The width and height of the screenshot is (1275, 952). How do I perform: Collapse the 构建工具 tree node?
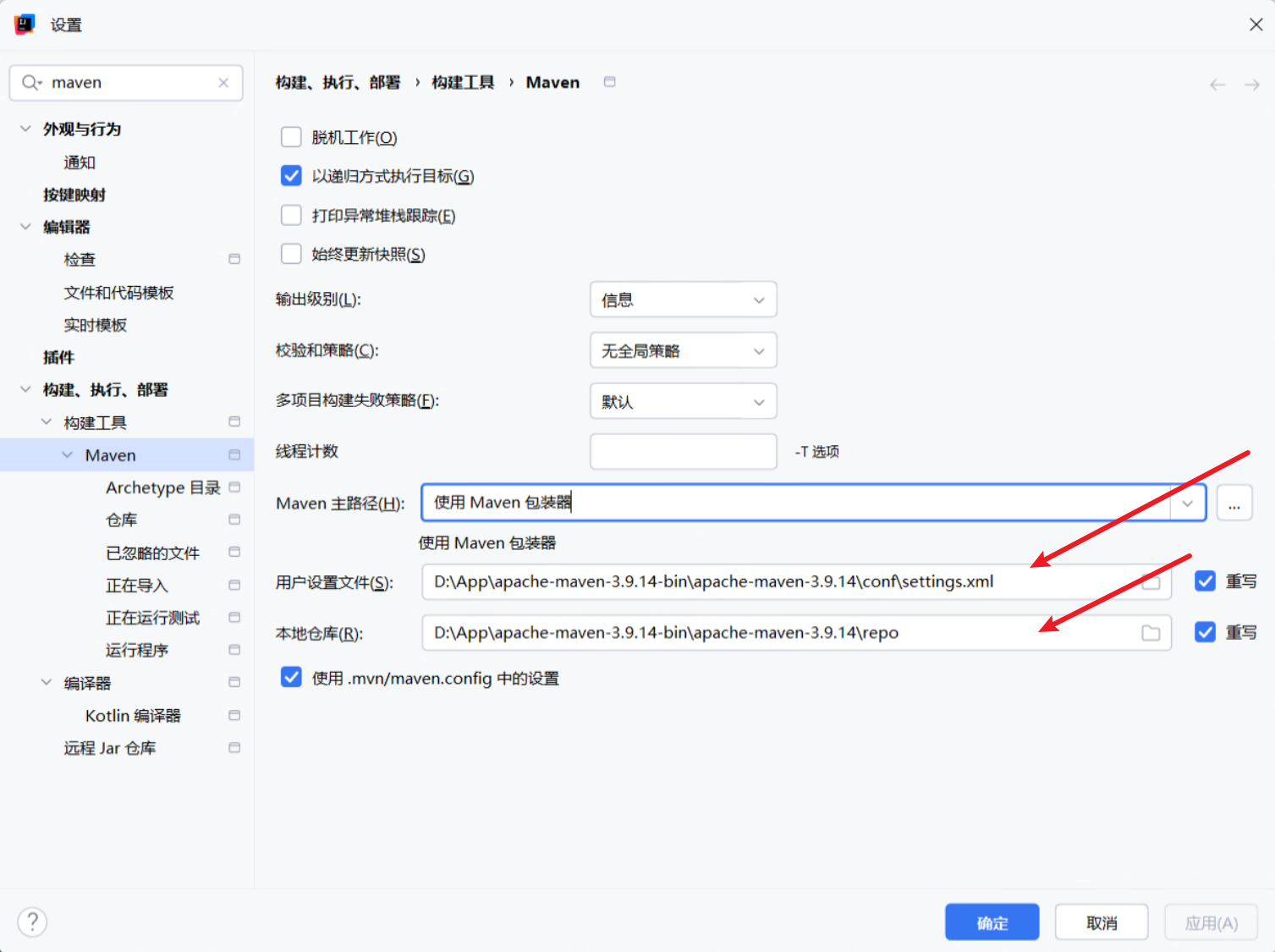47,421
